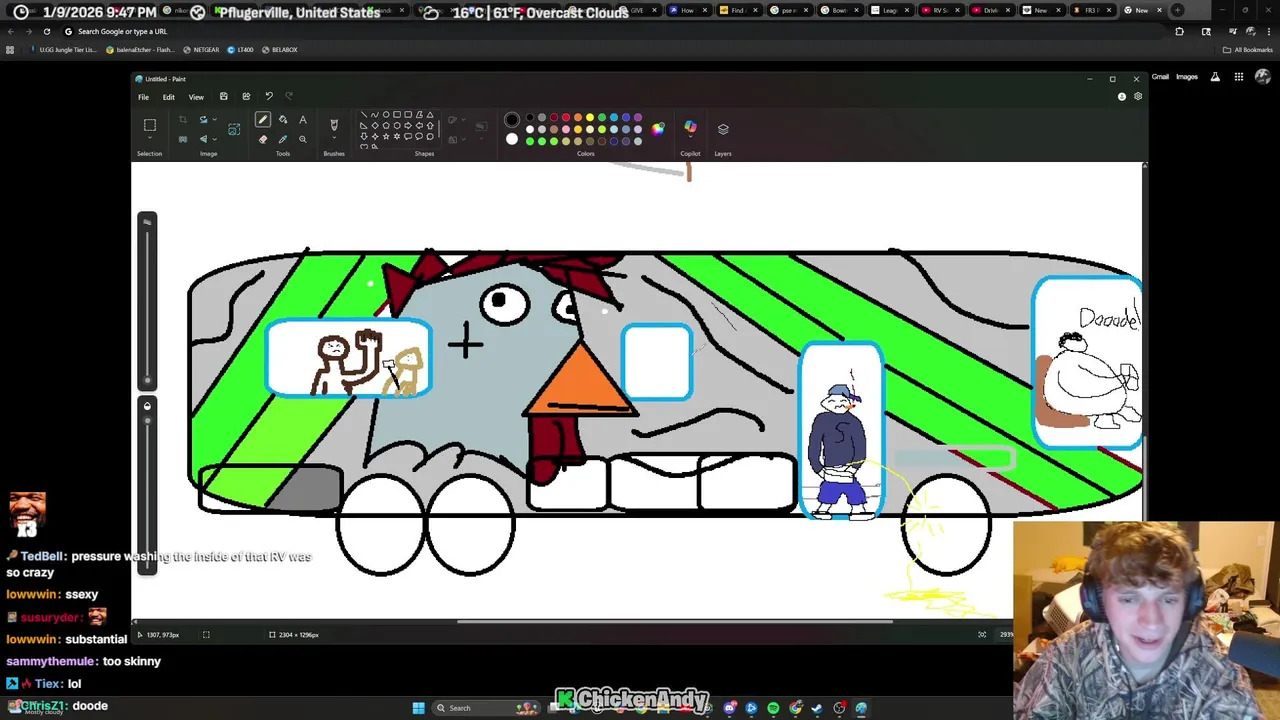The image size is (1280, 720).
Task: Open the Edit colors wheel
Action: [657, 129]
